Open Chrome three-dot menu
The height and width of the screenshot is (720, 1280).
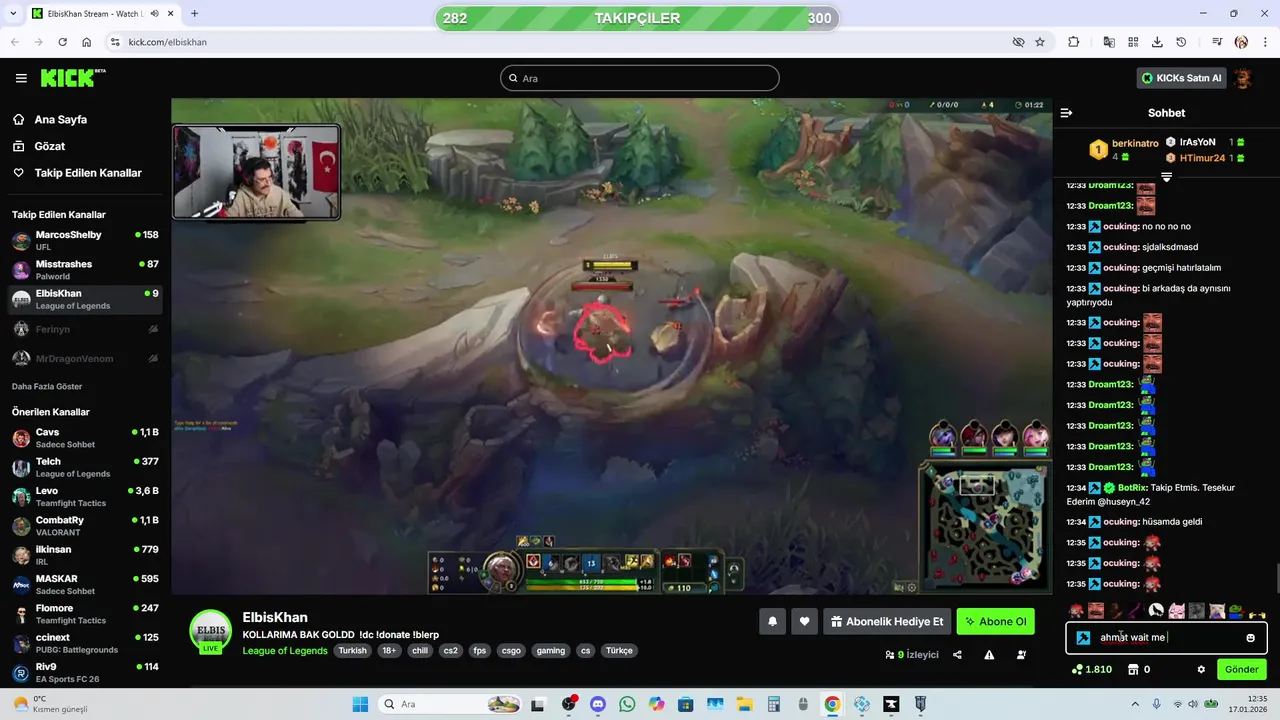click(x=1265, y=42)
